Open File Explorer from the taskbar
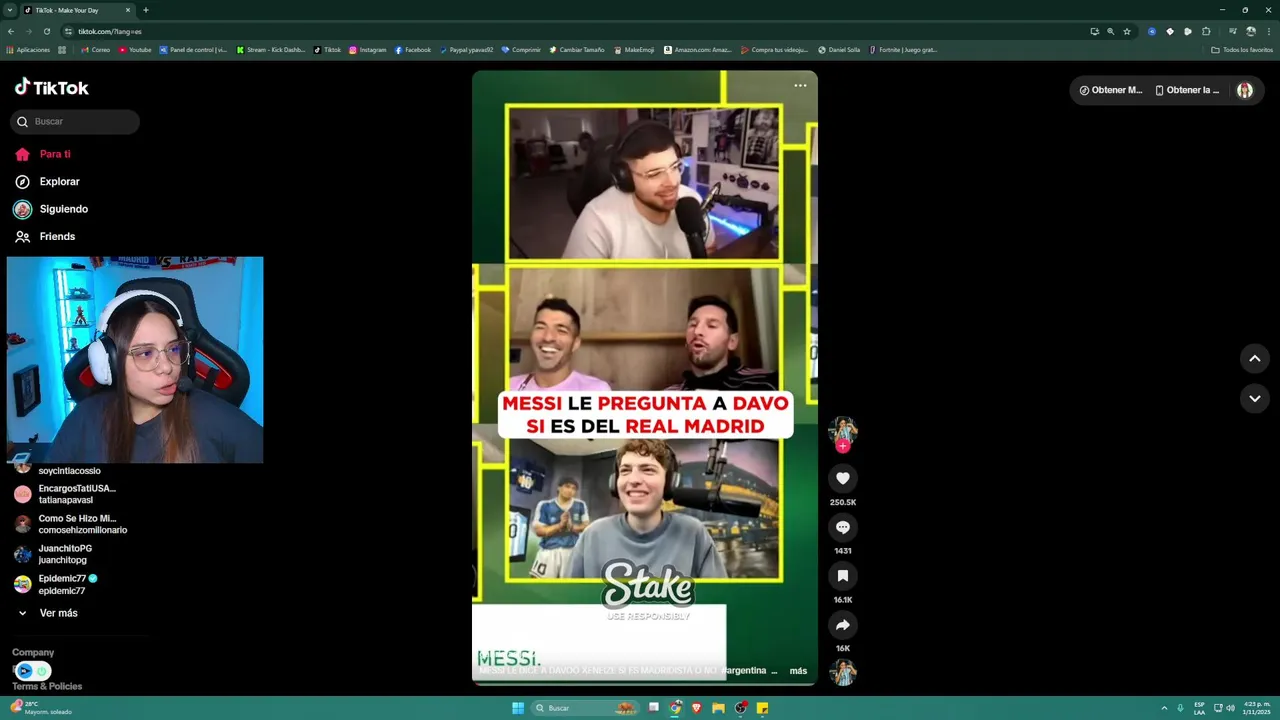1280x720 pixels. pos(718,708)
